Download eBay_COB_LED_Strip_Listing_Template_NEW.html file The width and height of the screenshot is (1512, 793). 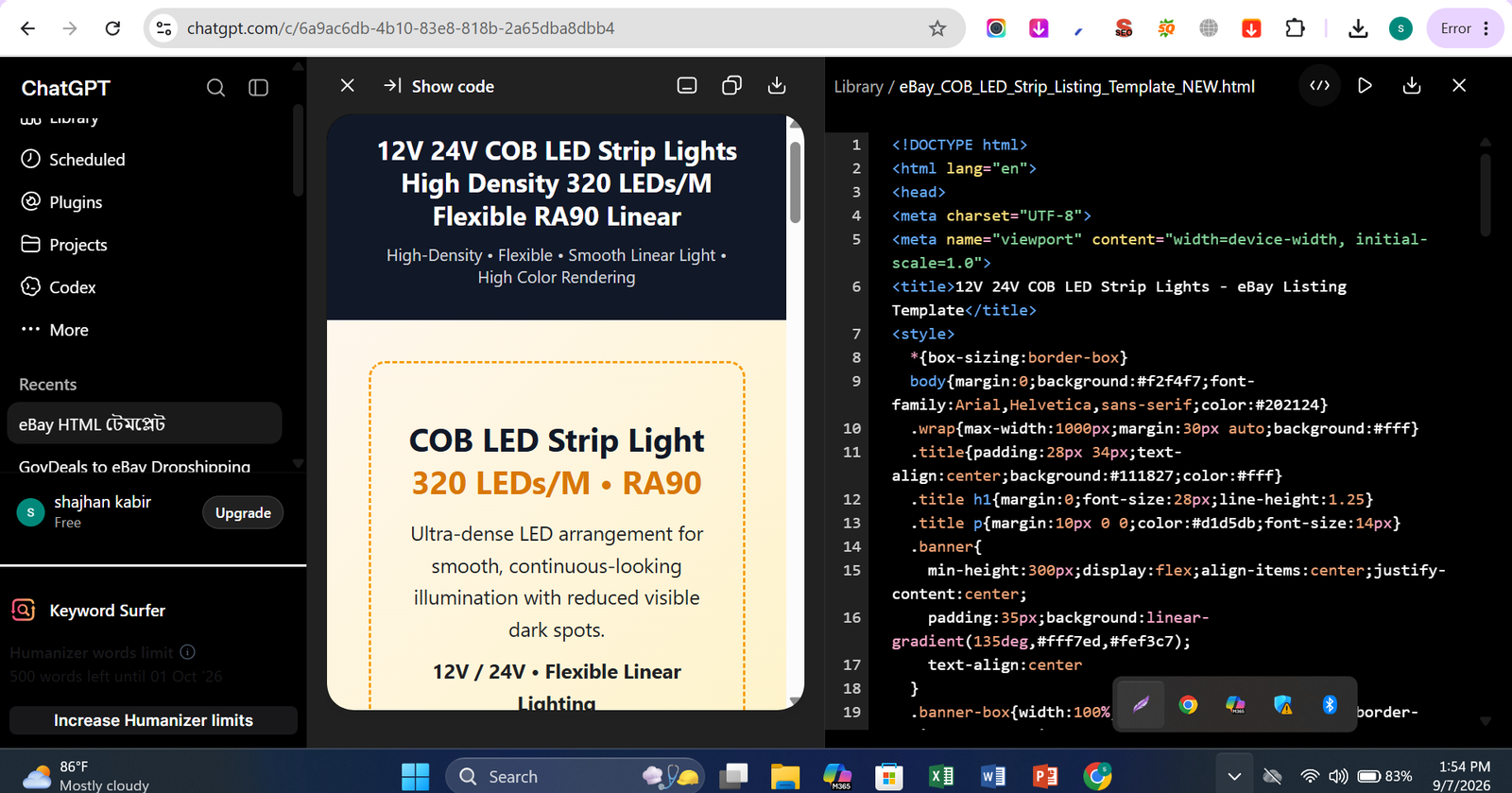pyautogui.click(x=1412, y=86)
